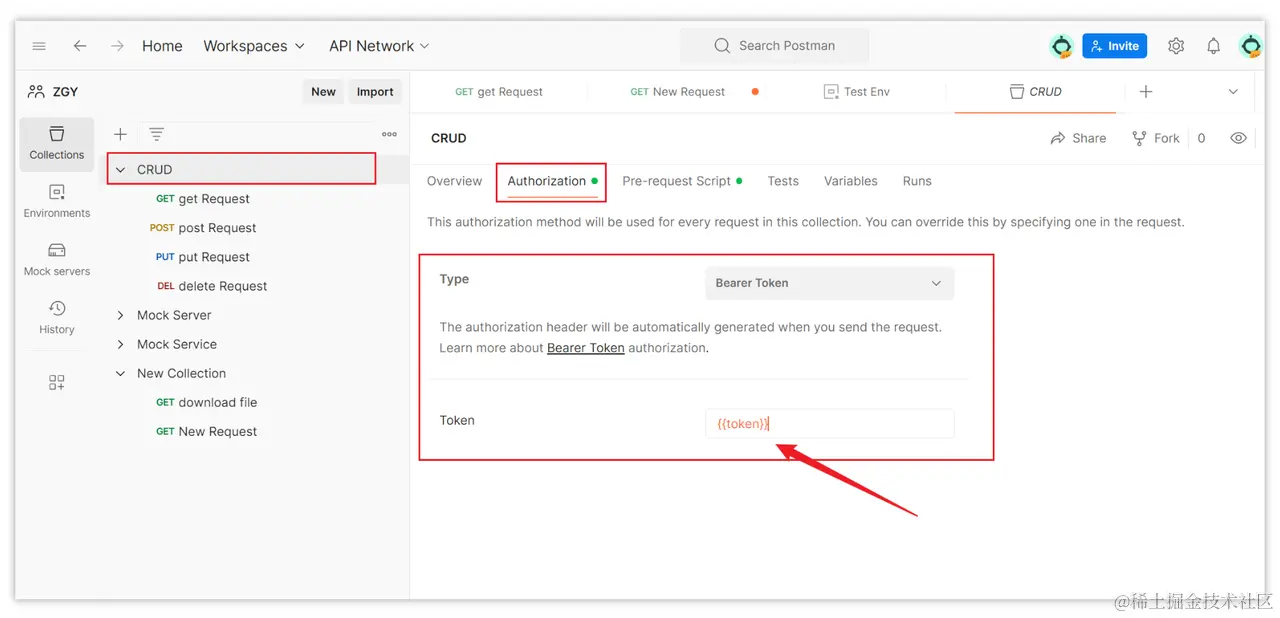Go back with the left arrow
1280x618 pixels.
80,46
